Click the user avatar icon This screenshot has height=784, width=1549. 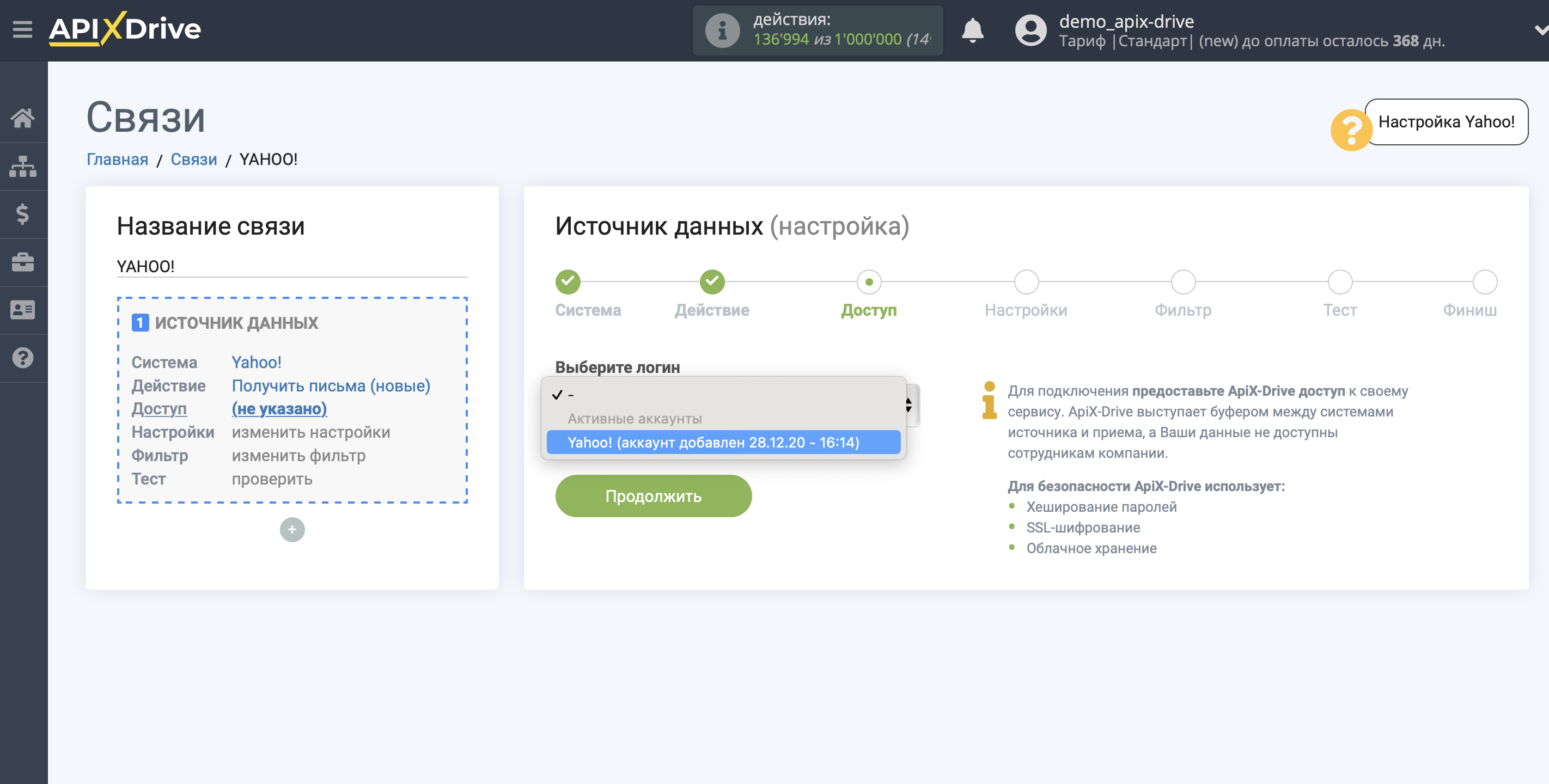[x=1030, y=29]
